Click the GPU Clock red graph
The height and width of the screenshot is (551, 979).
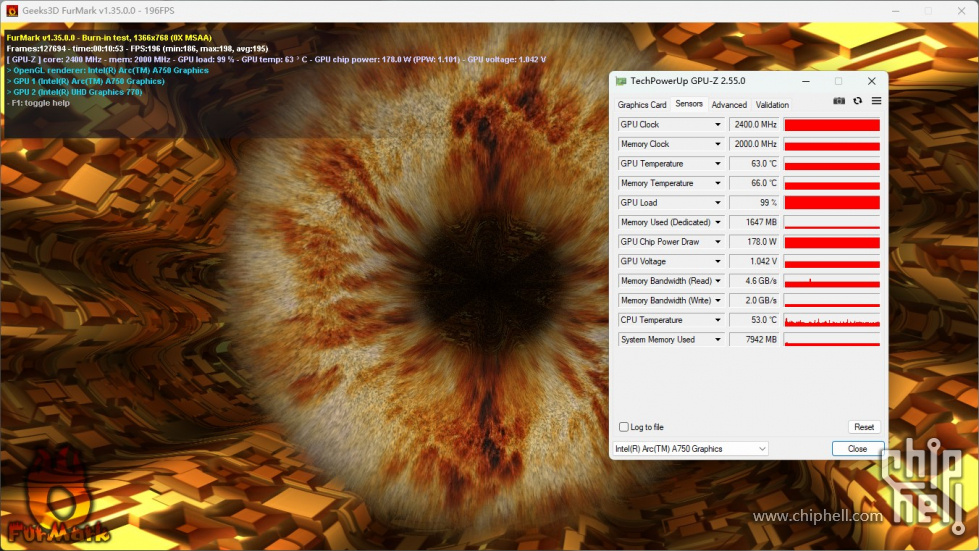pyautogui.click(x=832, y=125)
